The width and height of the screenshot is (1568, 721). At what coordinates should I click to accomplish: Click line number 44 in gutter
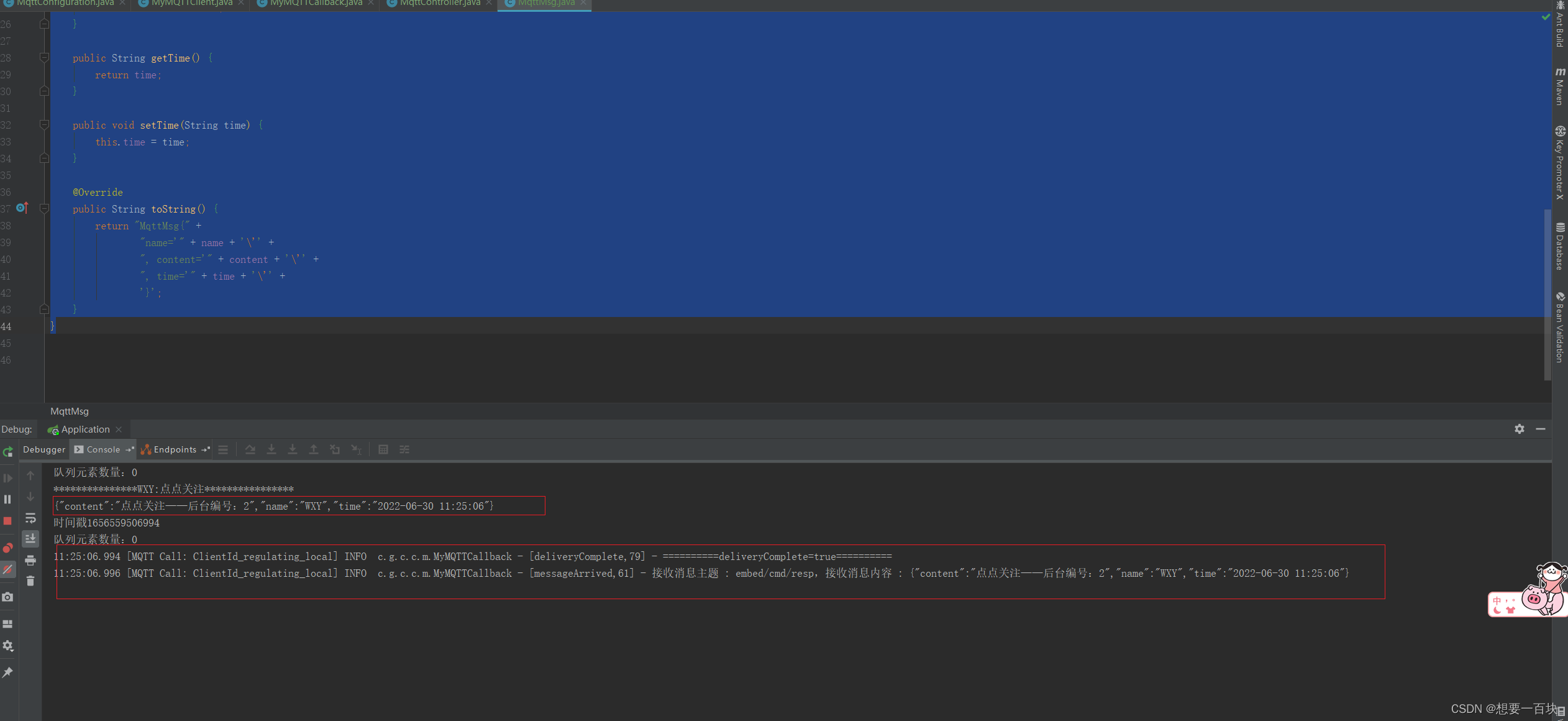[x=6, y=326]
